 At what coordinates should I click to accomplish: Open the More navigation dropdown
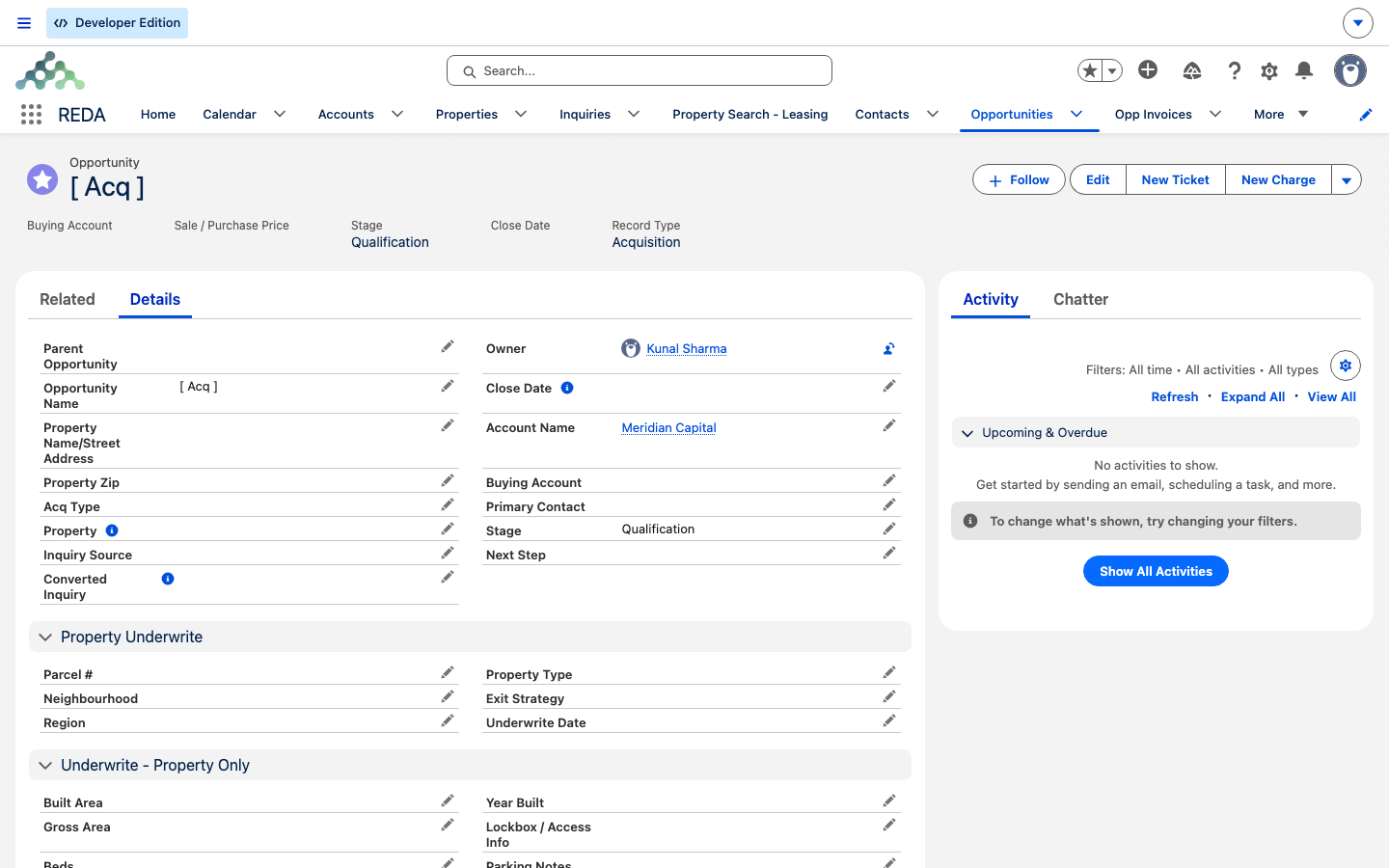point(1281,114)
